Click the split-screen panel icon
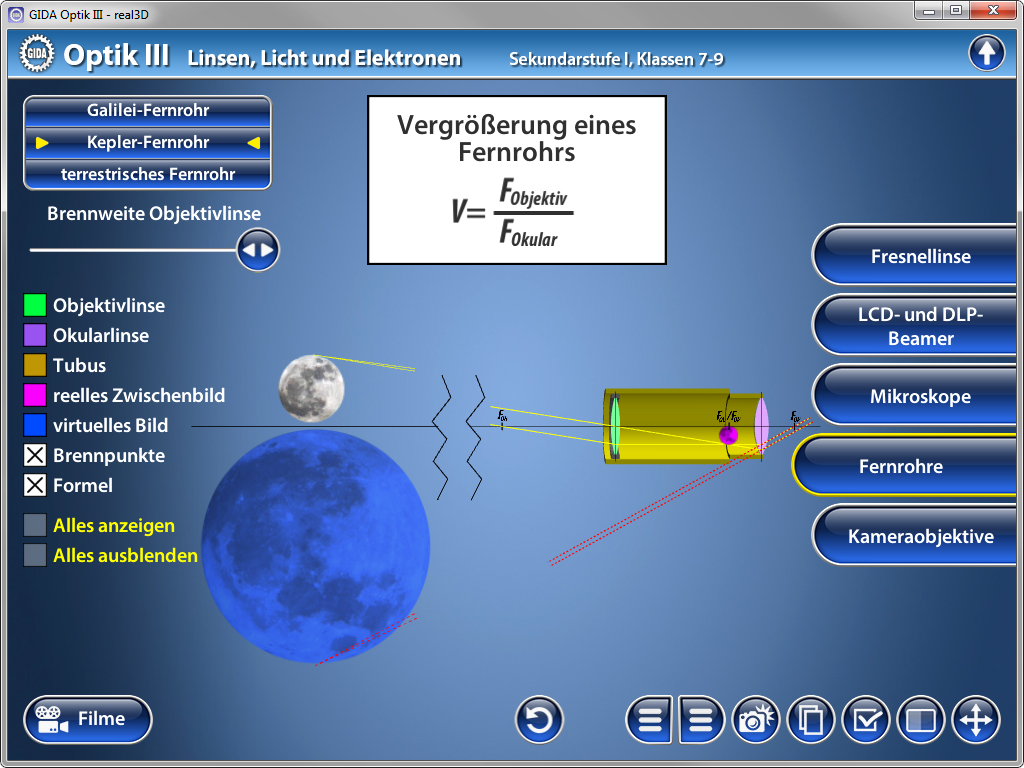1024x768 pixels. (x=920, y=720)
